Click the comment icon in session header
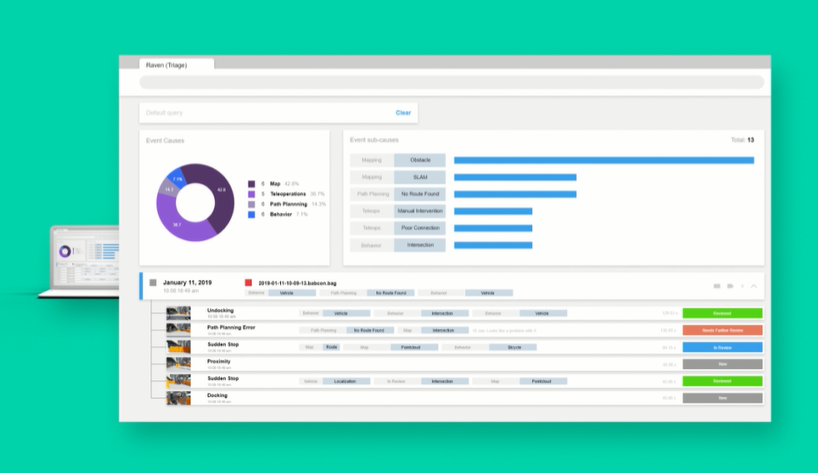 coord(716,286)
